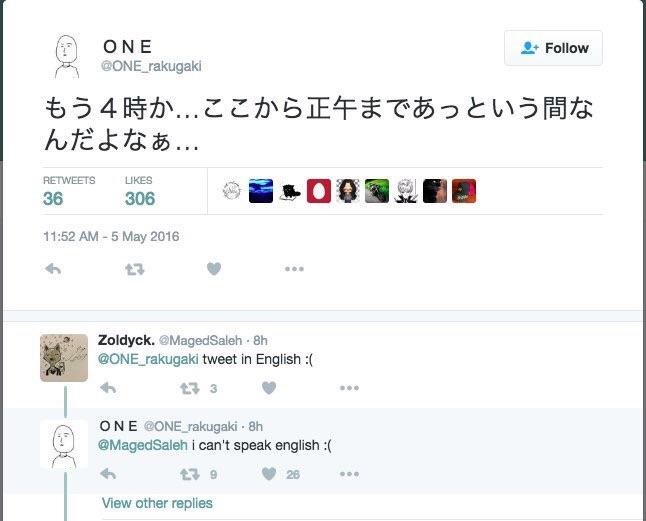Reply to Zoldyck's tweet

[x=108, y=388]
